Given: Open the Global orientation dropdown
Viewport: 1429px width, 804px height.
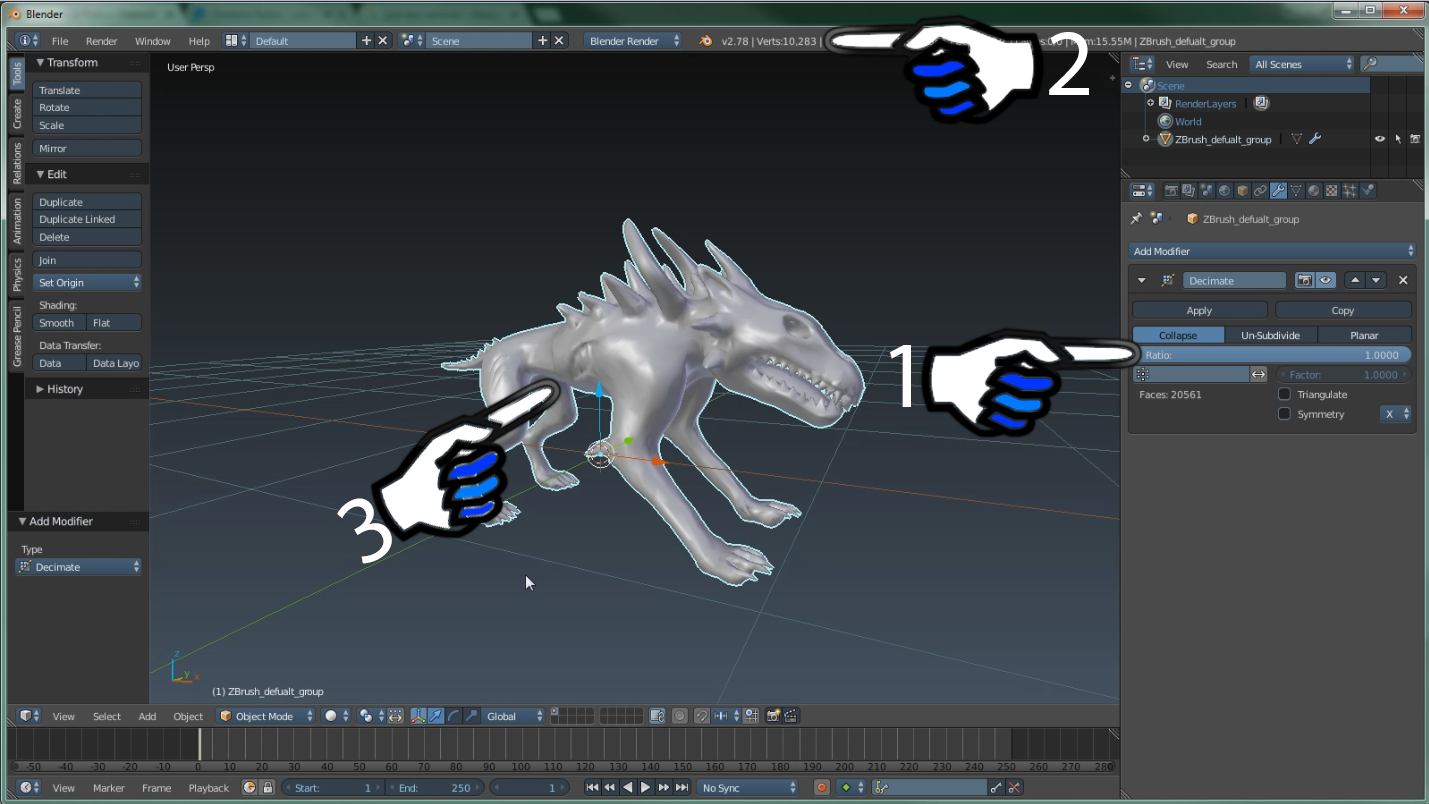Looking at the screenshot, I should click(514, 716).
